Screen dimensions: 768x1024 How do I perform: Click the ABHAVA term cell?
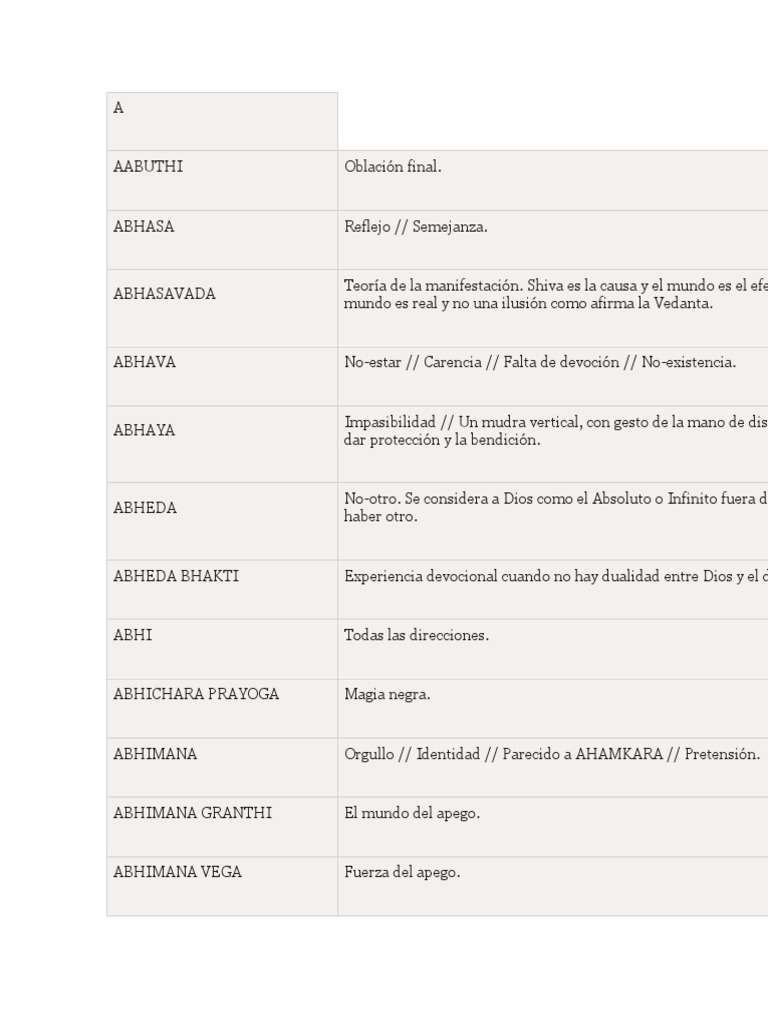(x=145, y=362)
